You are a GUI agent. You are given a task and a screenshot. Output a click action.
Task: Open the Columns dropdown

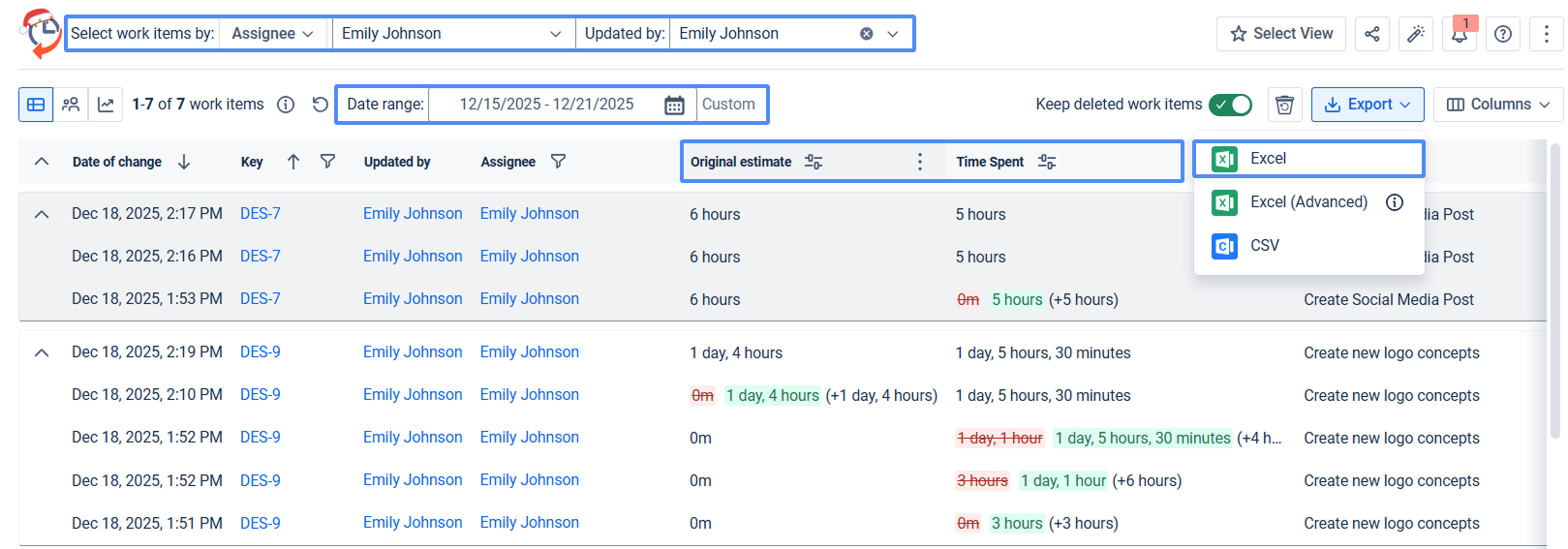click(1497, 105)
